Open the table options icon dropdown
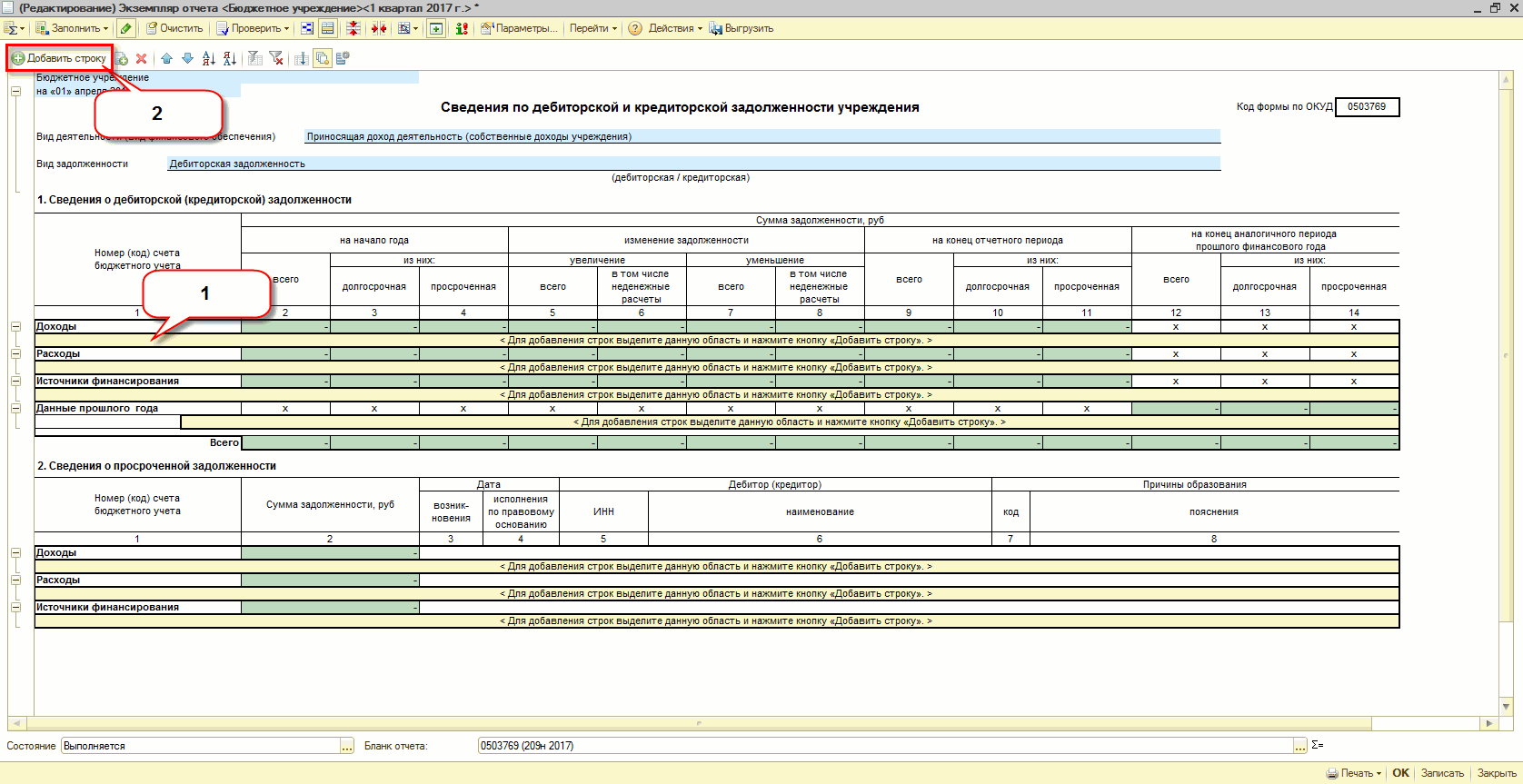This screenshot has width=1523, height=784. click(x=409, y=28)
